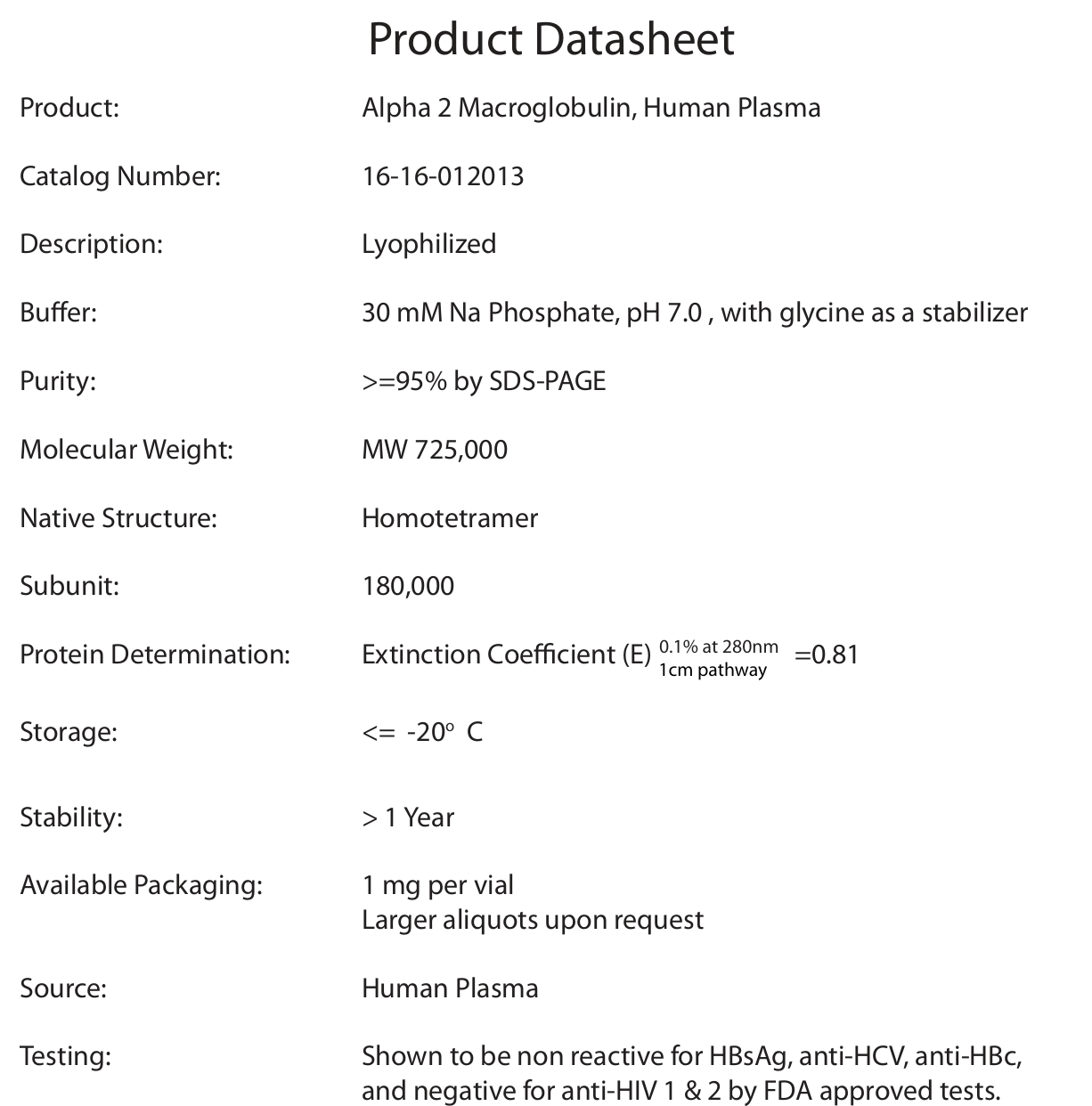Click the "Product Datasheet" title

(551, 40)
